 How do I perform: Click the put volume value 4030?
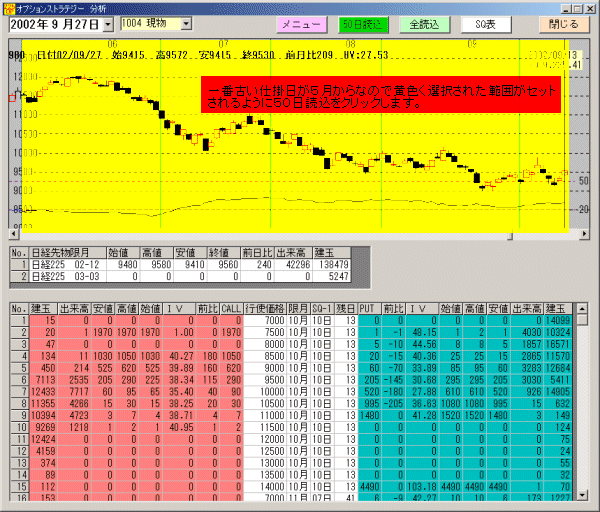[x=527, y=332]
